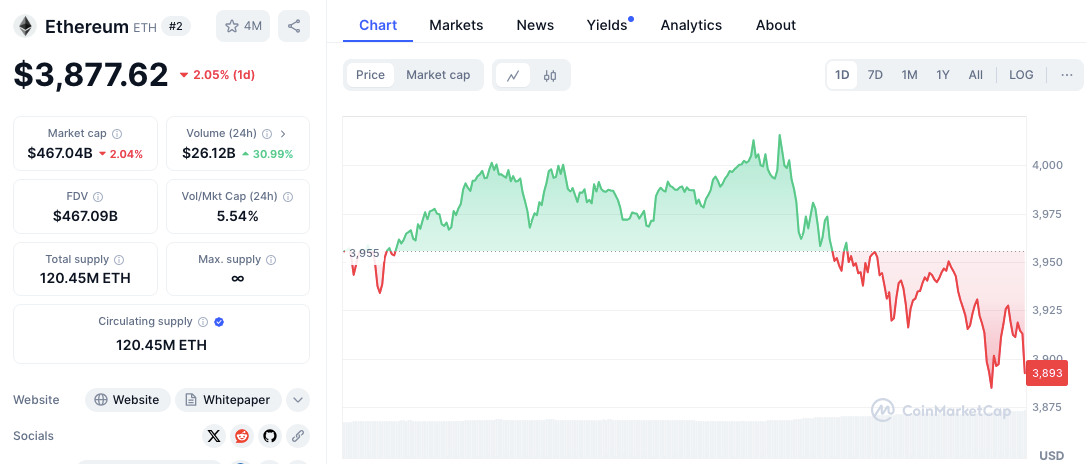Open Ethereum's X (Twitter) social link
Image resolution: width=1086 pixels, height=464 pixels.
coord(213,436)
